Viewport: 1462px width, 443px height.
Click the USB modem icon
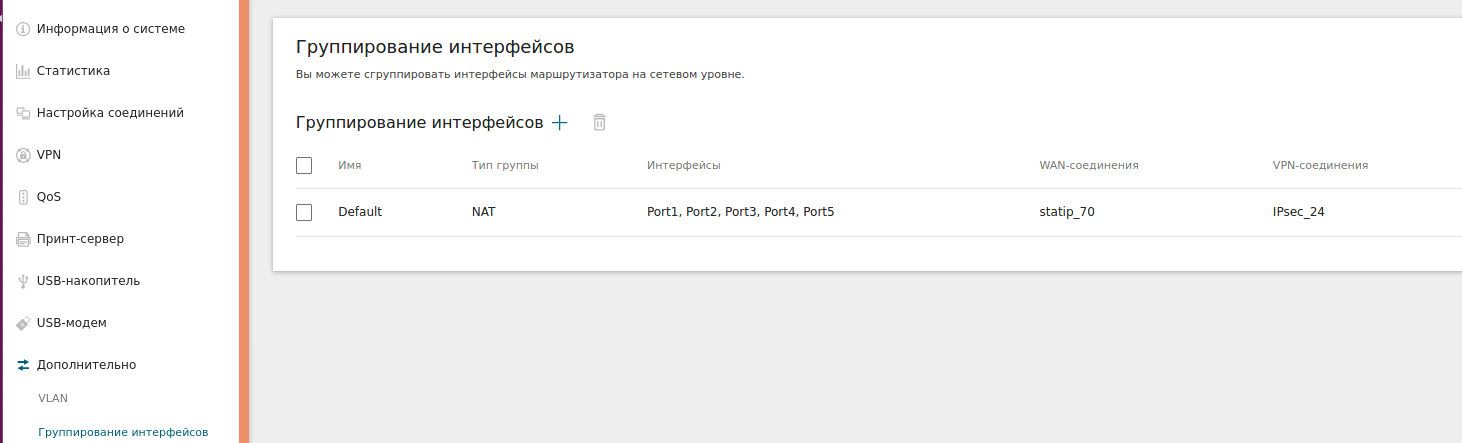(x=23, y=323)
